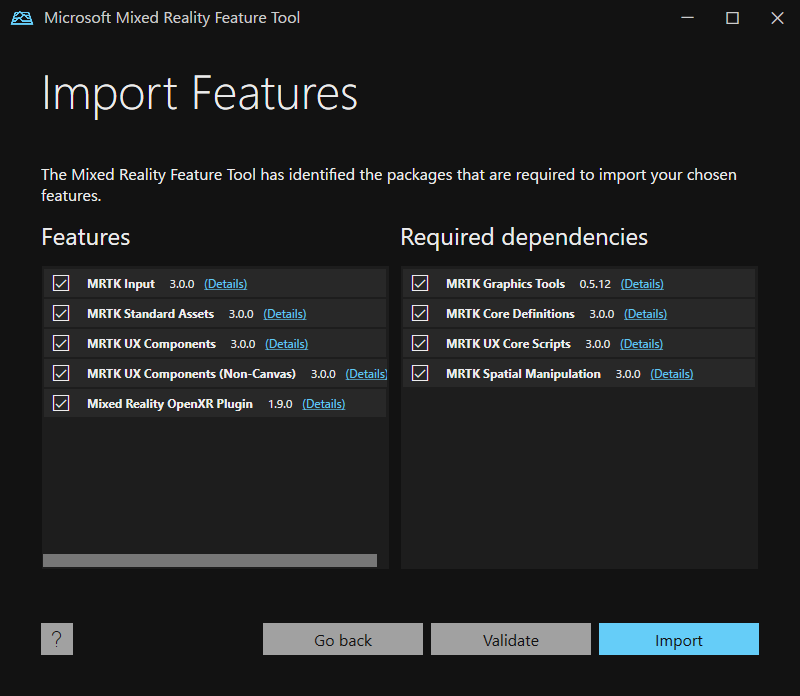
Task: View Details for MRTK UX Core Scripts
Action: [641, 344]
